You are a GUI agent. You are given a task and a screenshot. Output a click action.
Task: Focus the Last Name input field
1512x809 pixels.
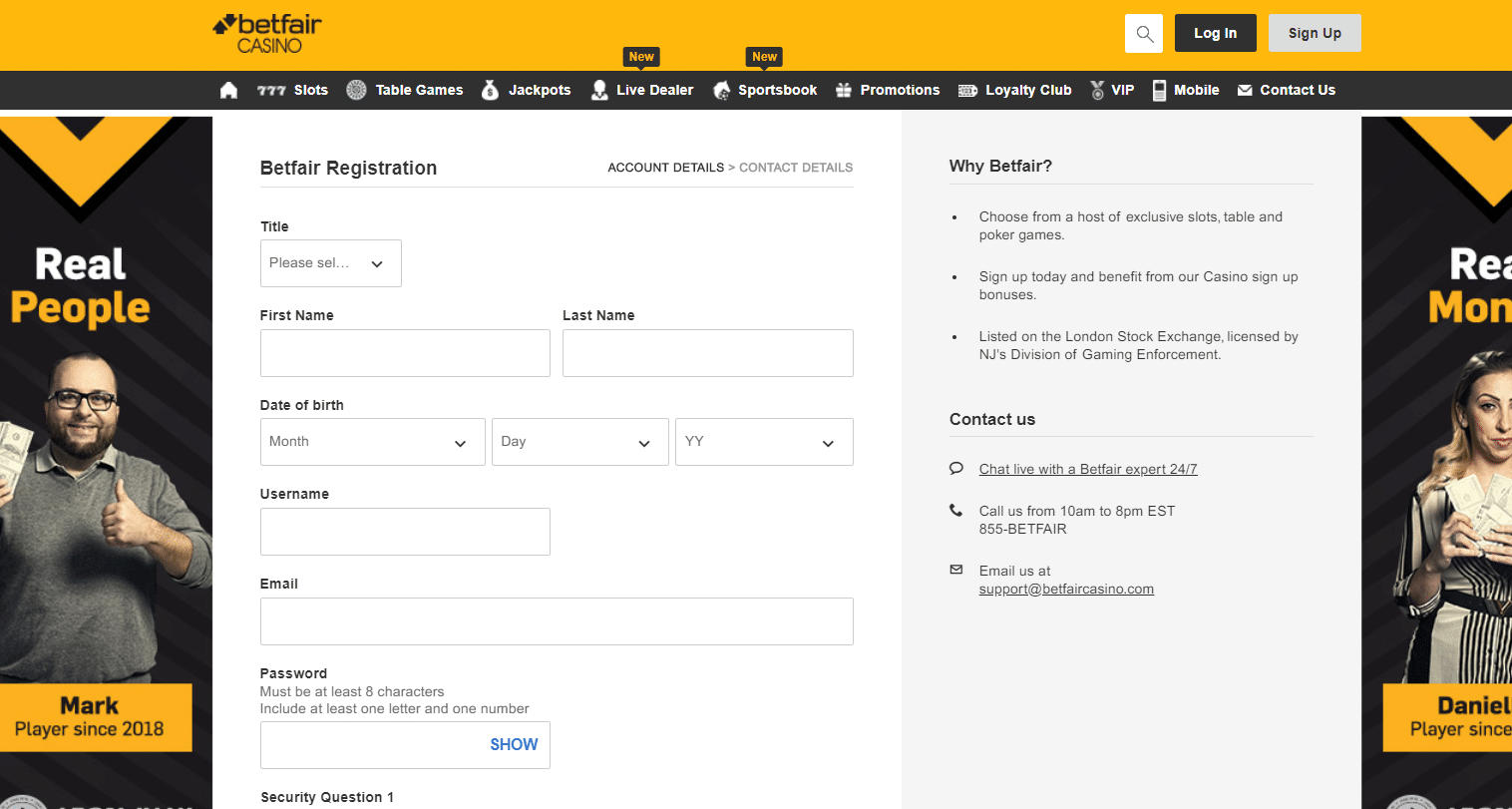point(708,353)
